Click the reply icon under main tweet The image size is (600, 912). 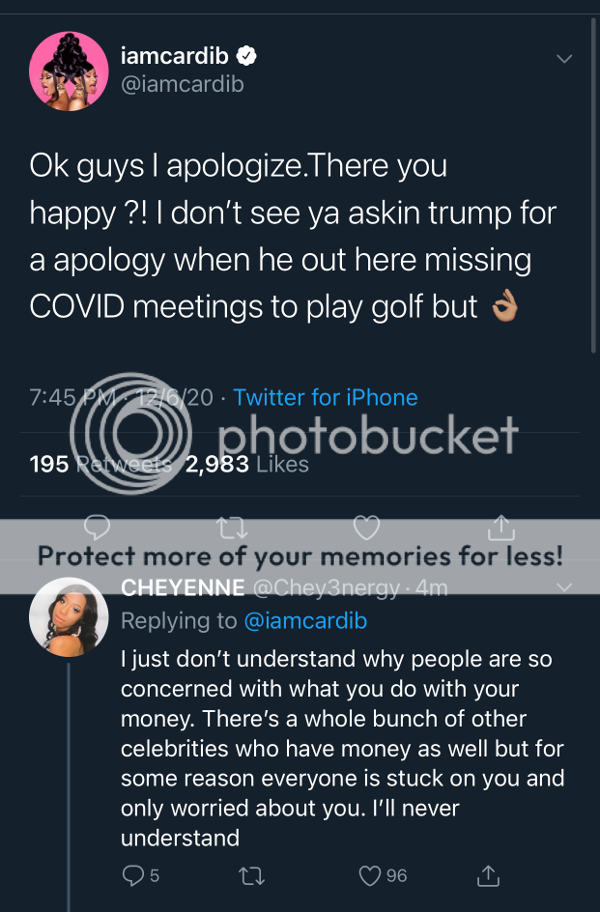(x=97, y=526)
